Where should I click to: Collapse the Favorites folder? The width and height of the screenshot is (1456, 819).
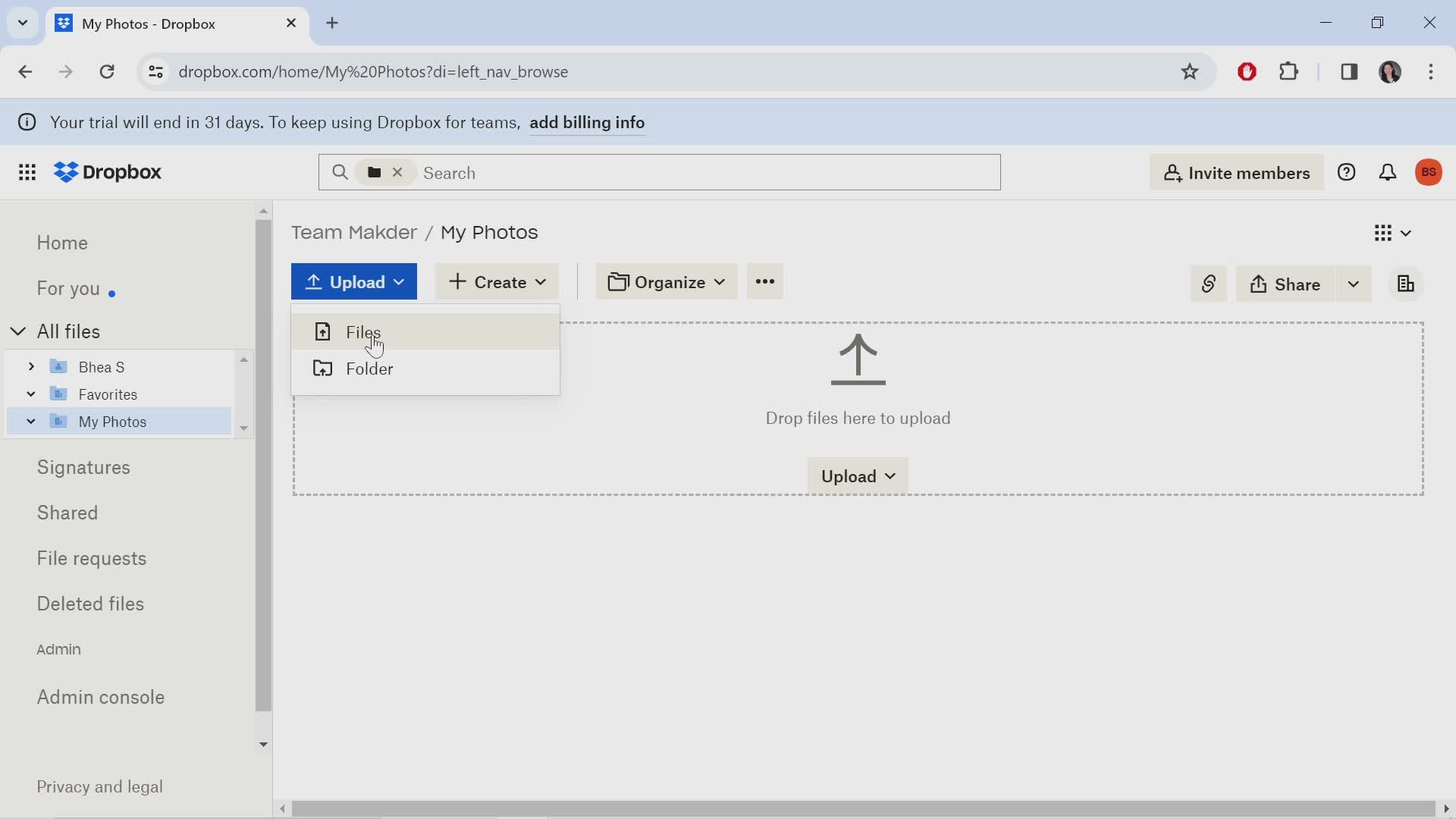(30, 394)
